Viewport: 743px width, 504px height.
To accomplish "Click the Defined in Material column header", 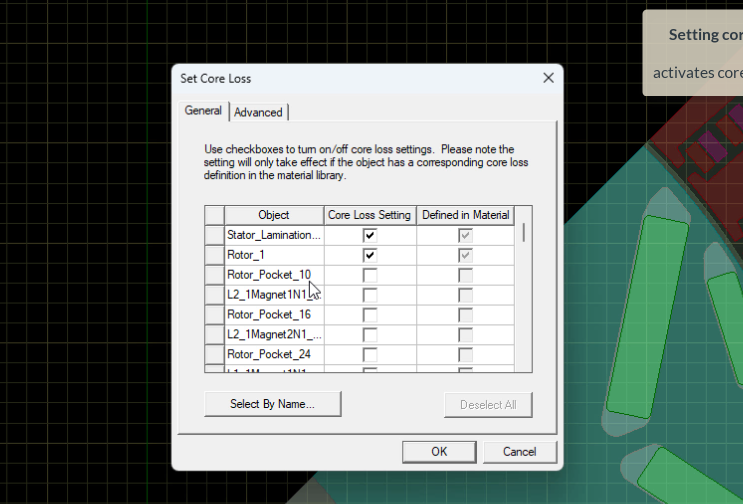I will pyautogui.click(x=464, y=215).
